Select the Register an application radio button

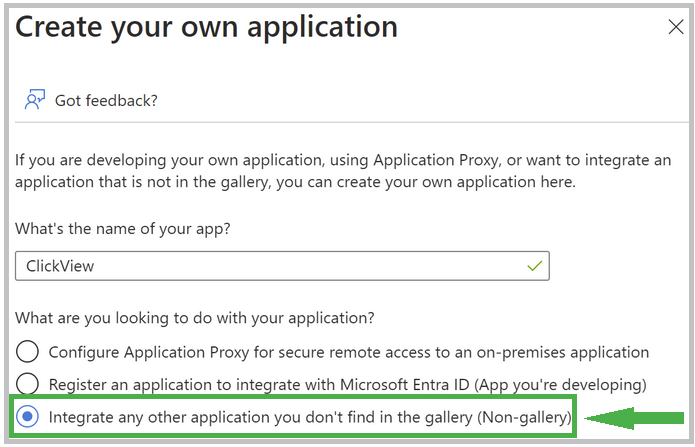point(27,384)
